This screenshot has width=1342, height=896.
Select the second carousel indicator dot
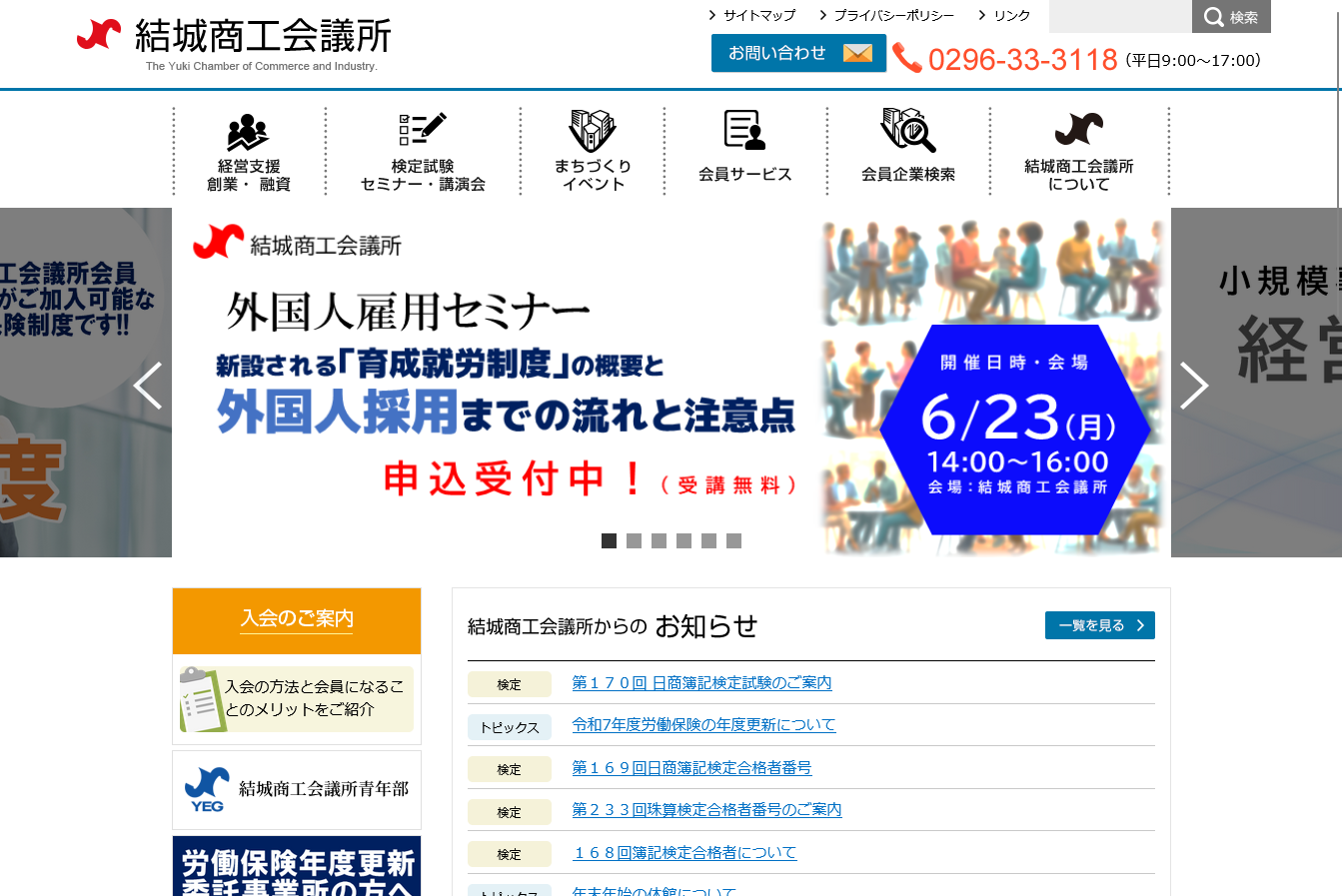[x=634, y=541]
